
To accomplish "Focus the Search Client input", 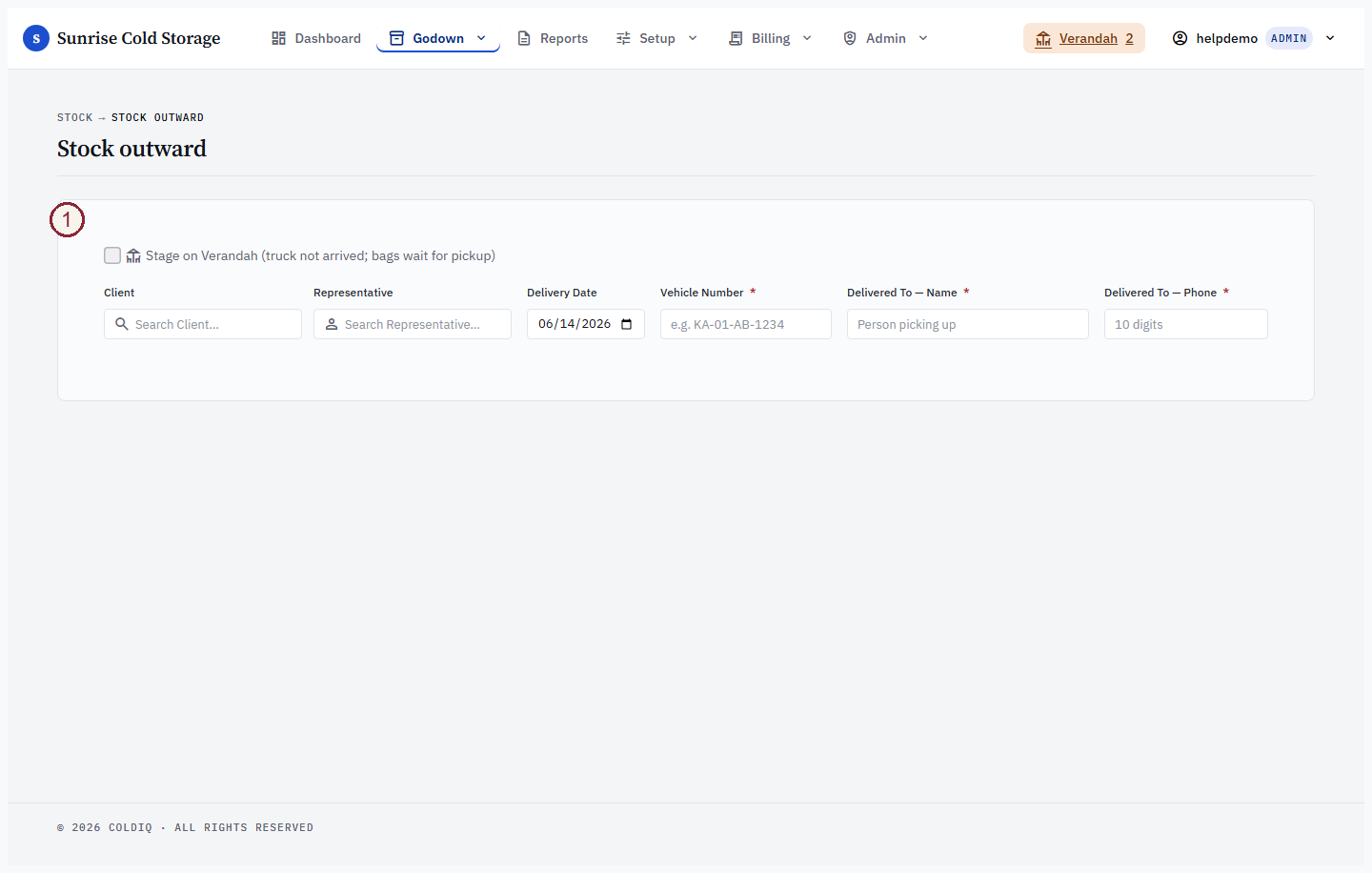I will 203,324.
